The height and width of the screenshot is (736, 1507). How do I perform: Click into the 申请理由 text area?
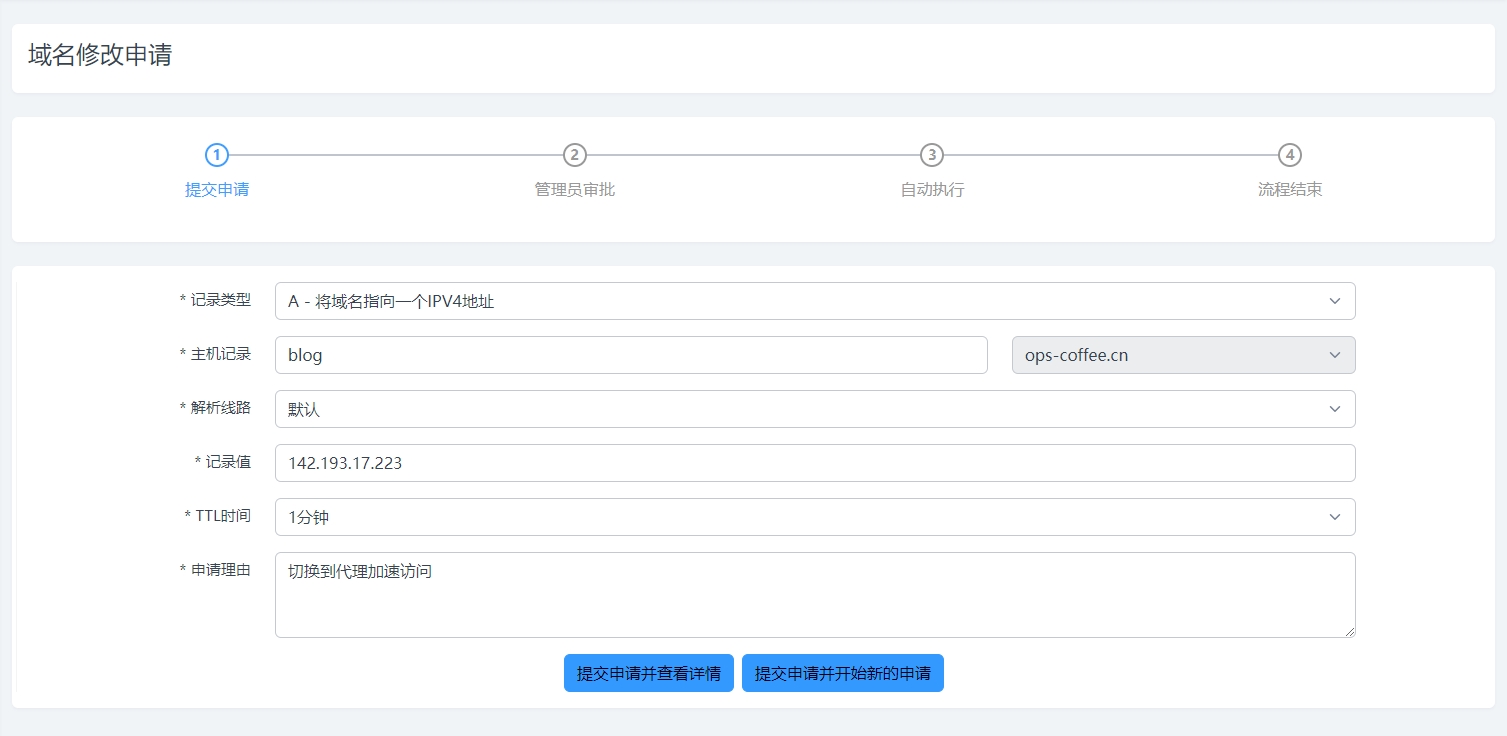814,595
